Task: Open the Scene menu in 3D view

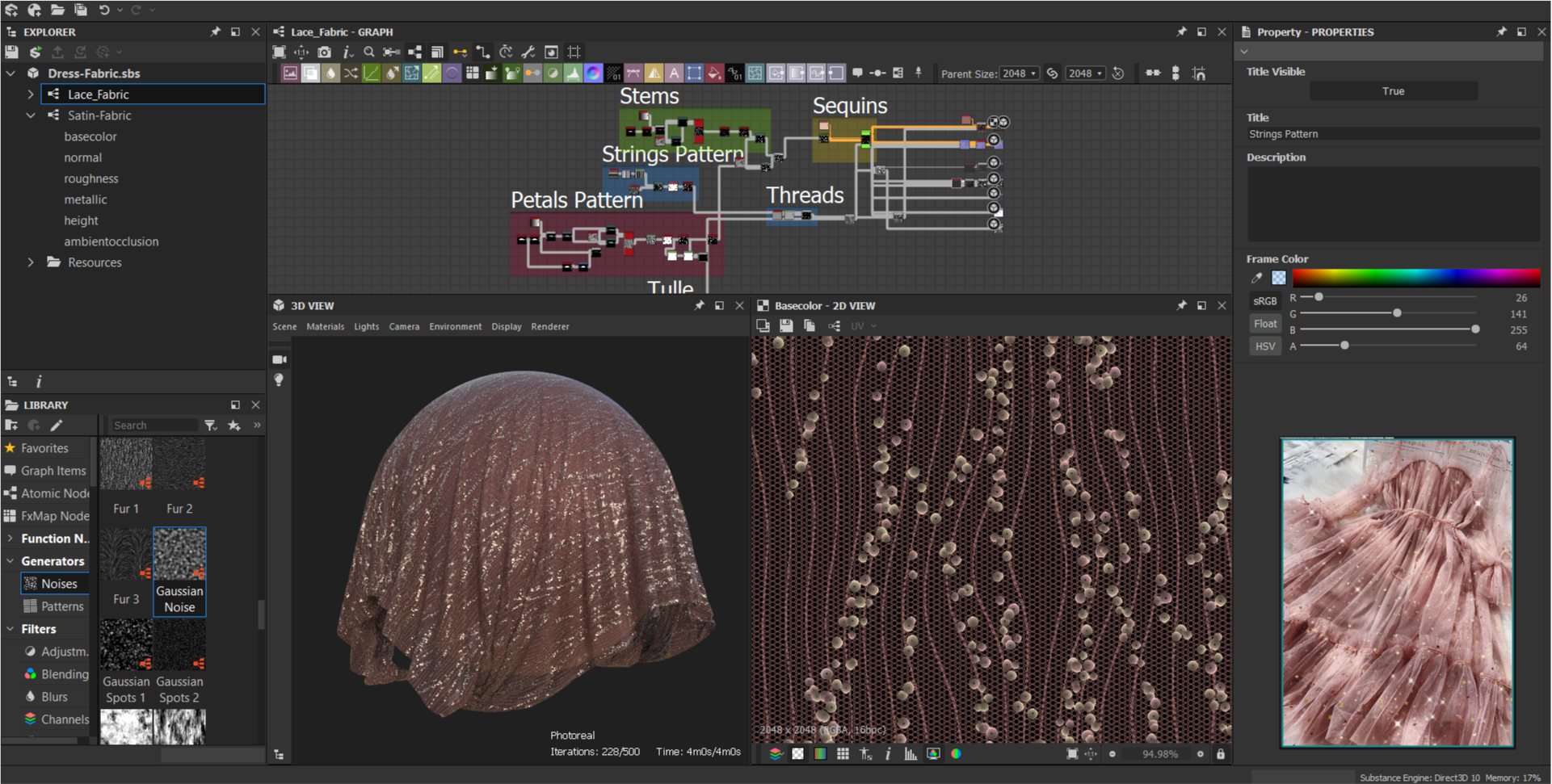Action: [x=284, y=327]
